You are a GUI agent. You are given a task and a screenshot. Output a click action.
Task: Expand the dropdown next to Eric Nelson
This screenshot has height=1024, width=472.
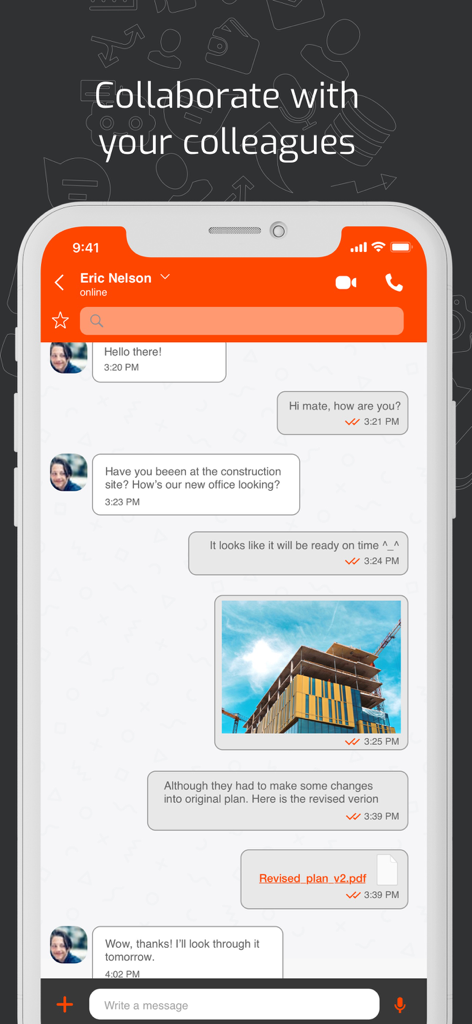[165, 277]
